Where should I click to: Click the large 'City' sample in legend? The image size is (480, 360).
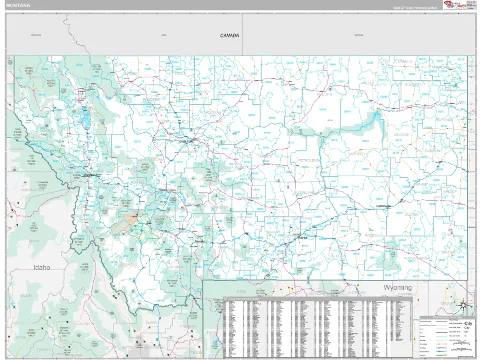pyautogui.click(x=468, y=324)
